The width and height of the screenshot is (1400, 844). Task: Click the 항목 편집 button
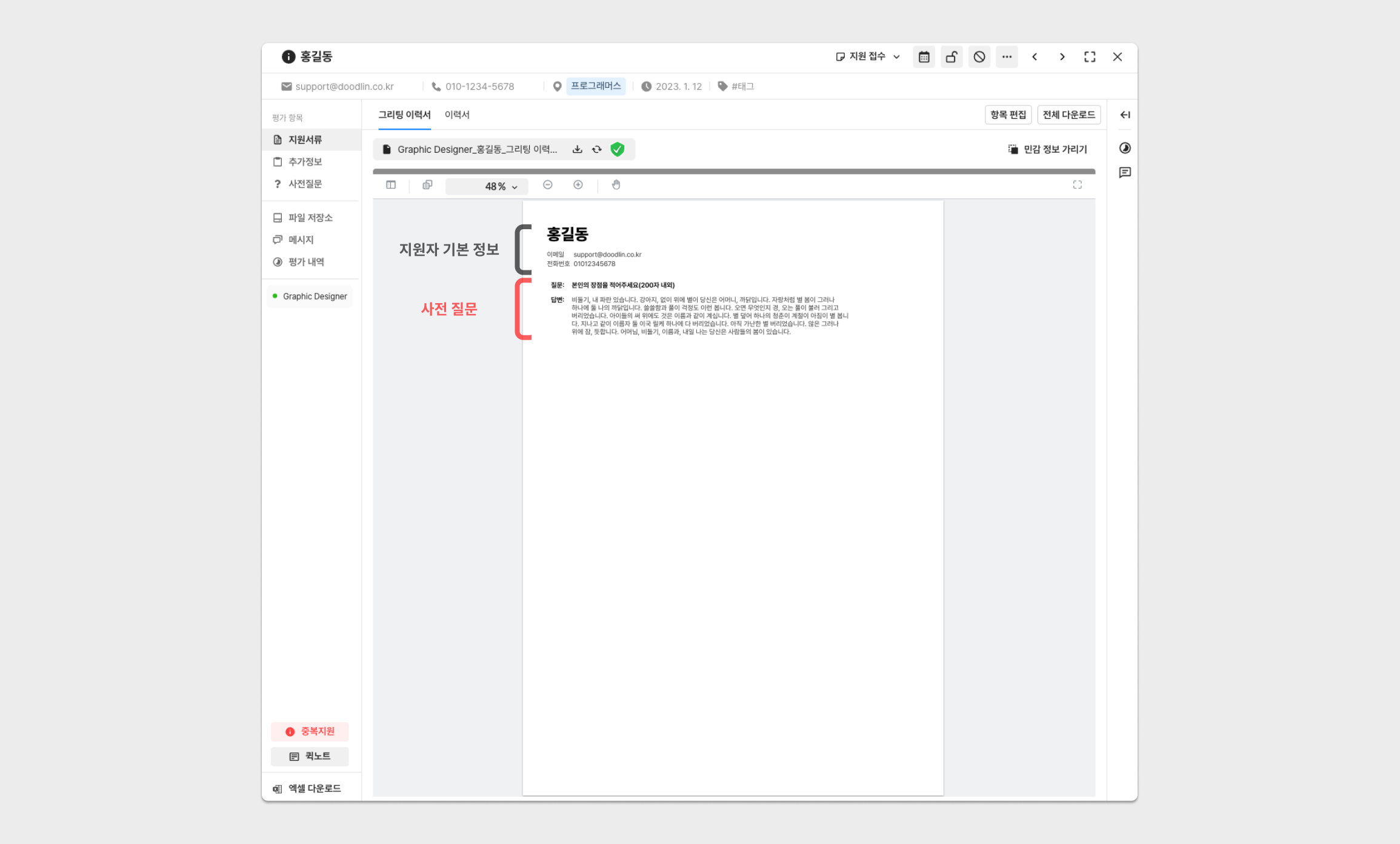click(1008, 115)
